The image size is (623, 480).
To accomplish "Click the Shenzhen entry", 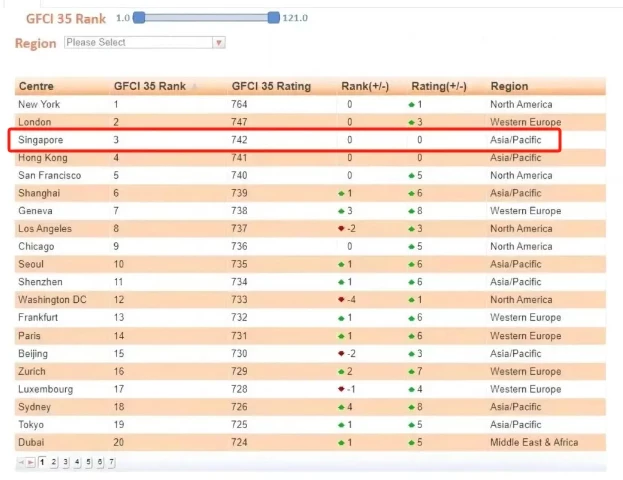I will click(x=40, y=282).
